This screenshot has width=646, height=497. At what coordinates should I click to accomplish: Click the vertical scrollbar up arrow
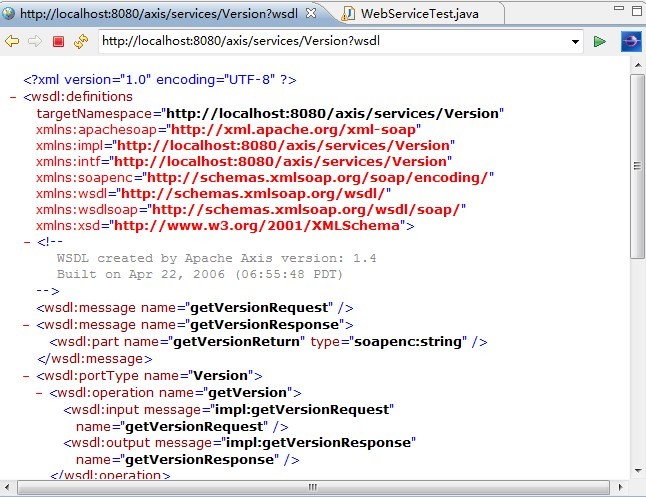coord(638,65)
